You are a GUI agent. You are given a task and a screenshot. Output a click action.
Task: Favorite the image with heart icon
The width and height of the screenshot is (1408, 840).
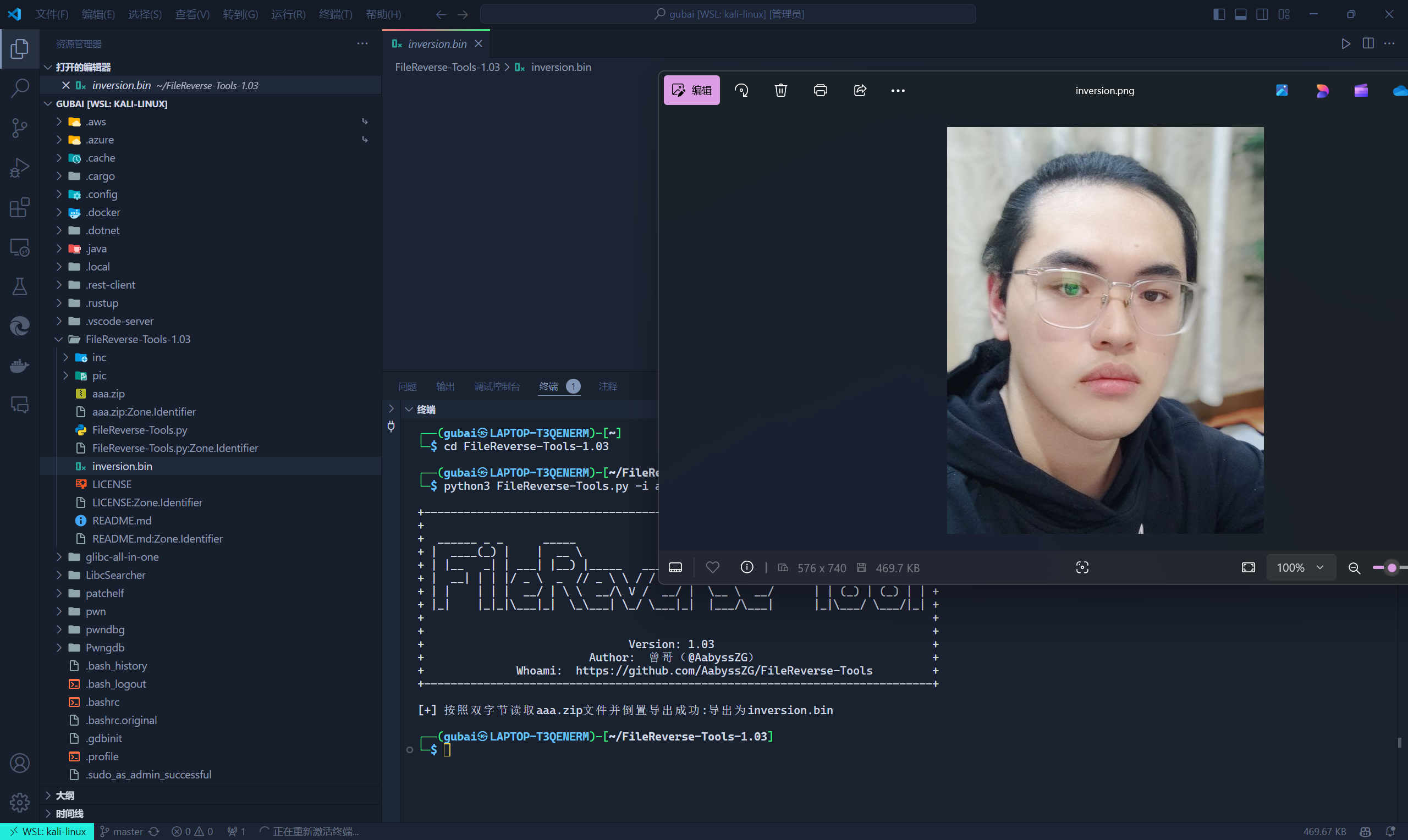713,567
